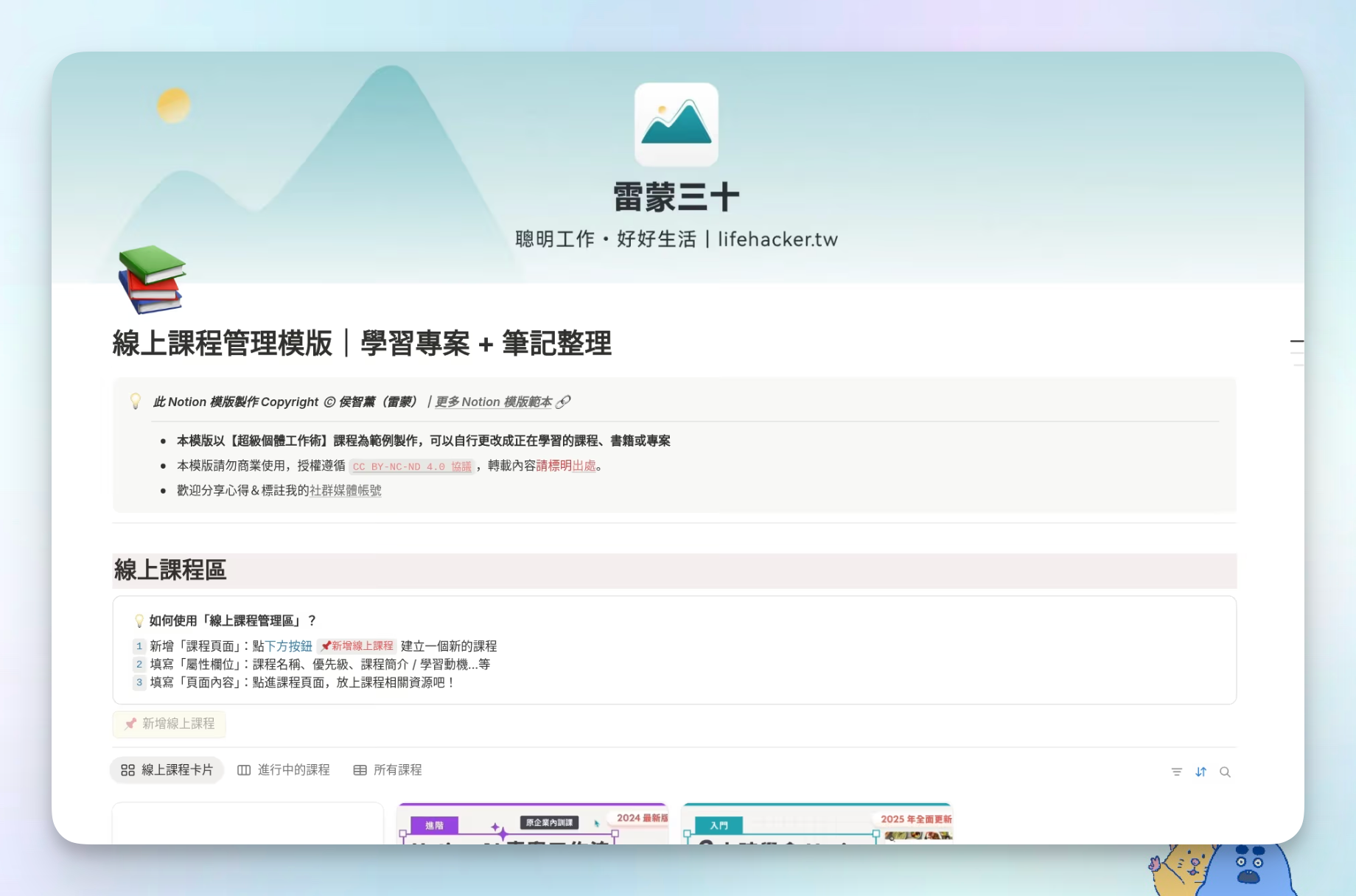Click the table of contents marker at right edge
Screen dimensions: 1356x896
1296,343
